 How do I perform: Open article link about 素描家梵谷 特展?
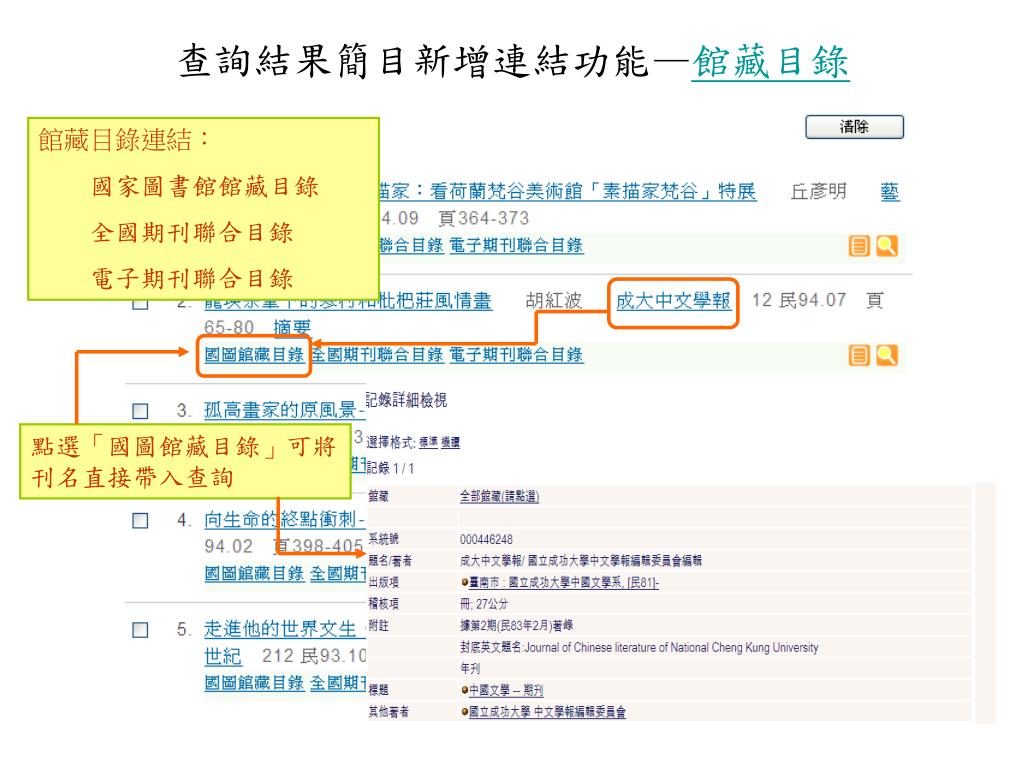tap(567, 191)
